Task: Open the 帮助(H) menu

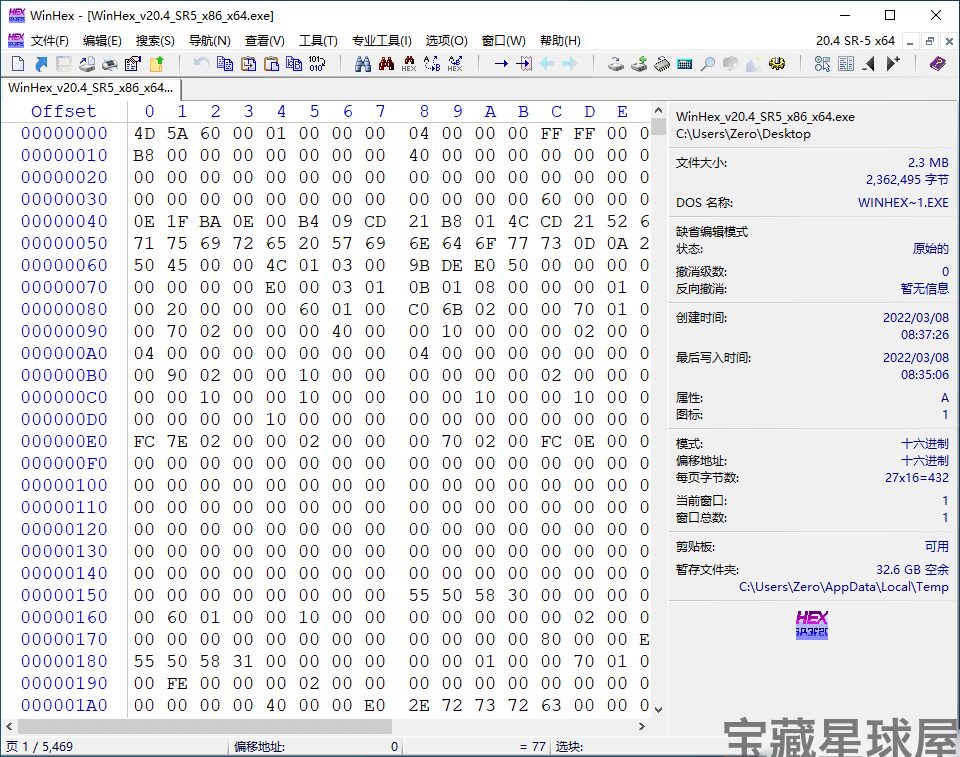Action: pos(560,41)
